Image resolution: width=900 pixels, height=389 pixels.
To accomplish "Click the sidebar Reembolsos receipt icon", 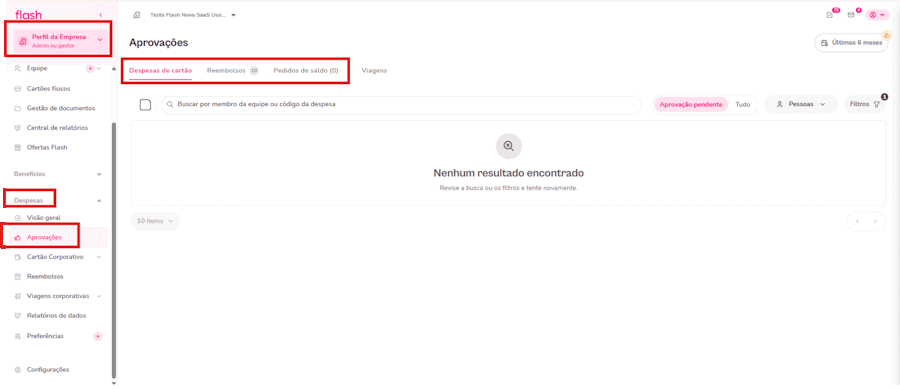I will [x=17, y=277].
